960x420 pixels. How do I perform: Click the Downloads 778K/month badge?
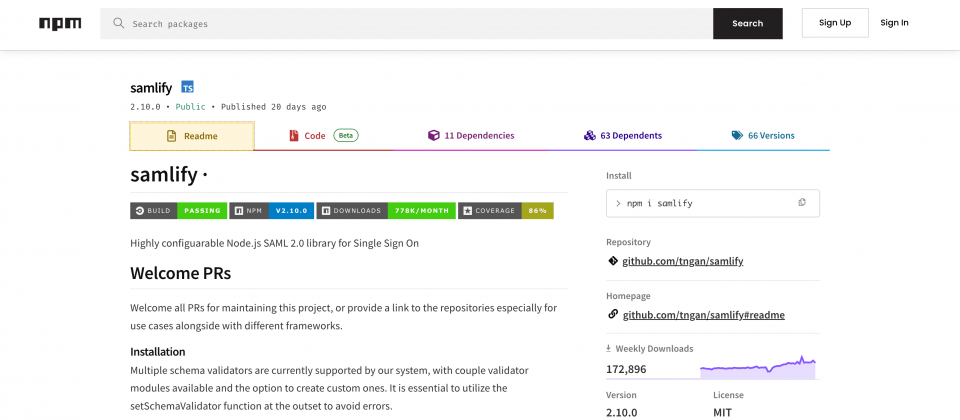(x=386, y=211)
